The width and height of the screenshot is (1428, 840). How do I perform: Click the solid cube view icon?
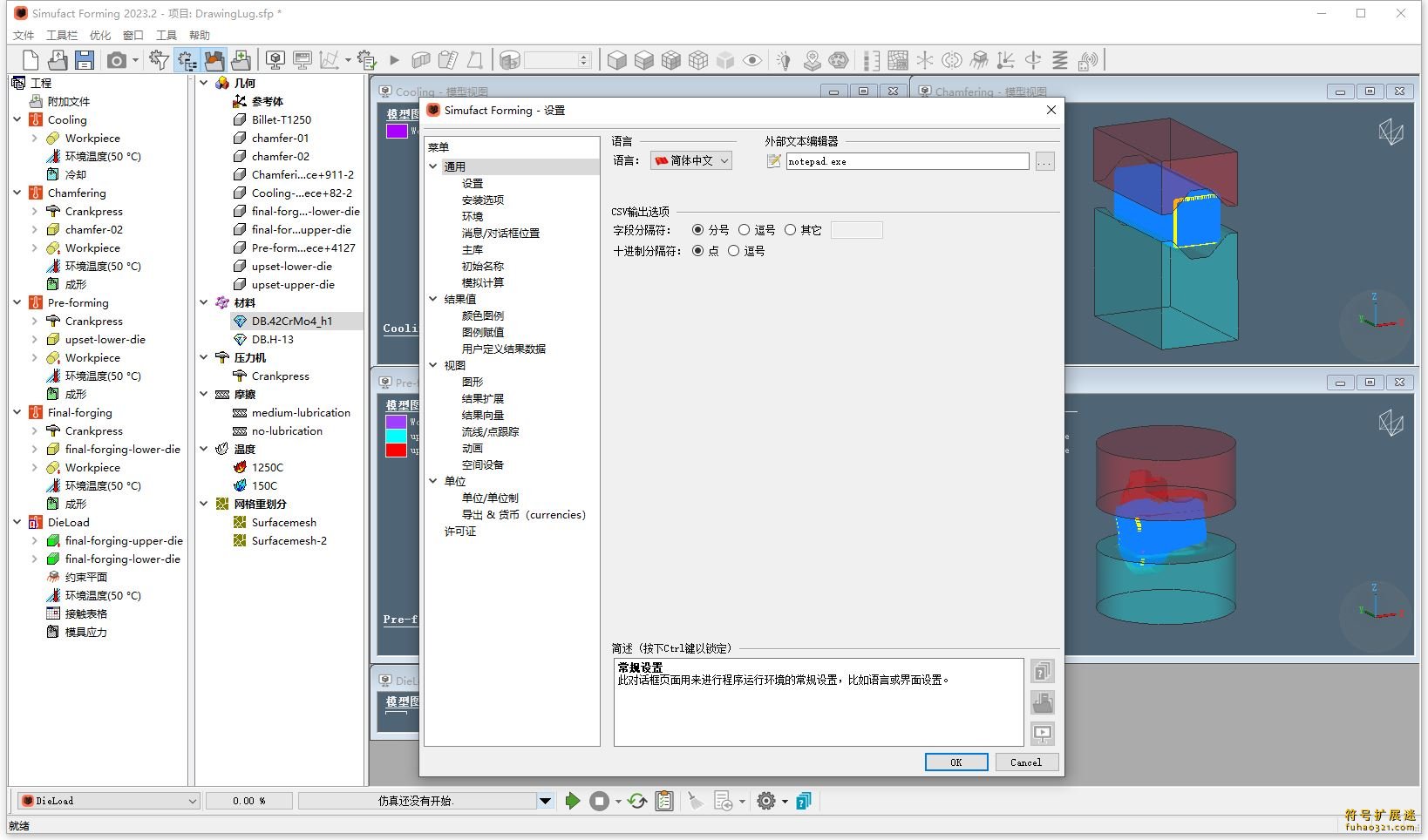(617, 60)
